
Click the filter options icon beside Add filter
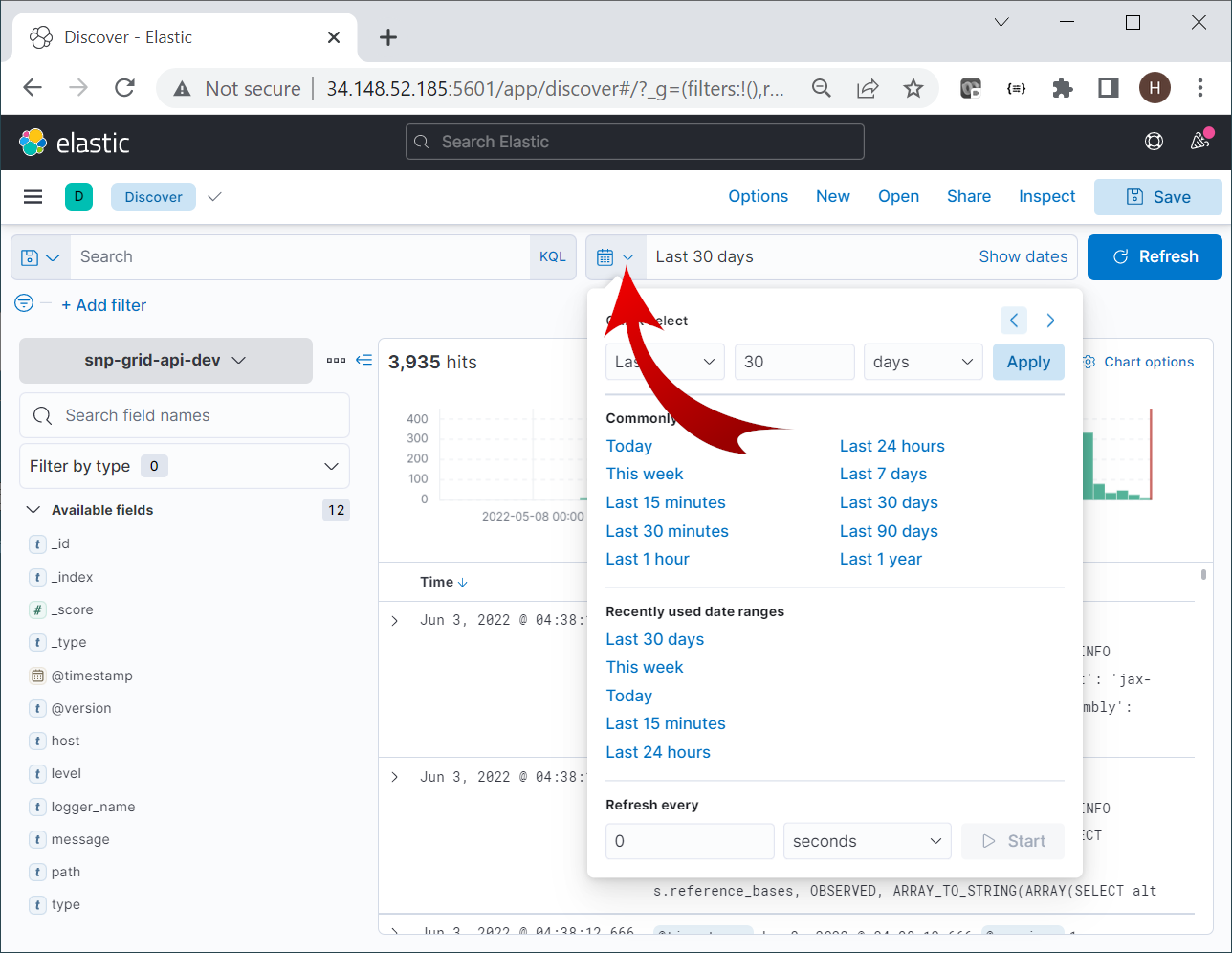[23, 303]
